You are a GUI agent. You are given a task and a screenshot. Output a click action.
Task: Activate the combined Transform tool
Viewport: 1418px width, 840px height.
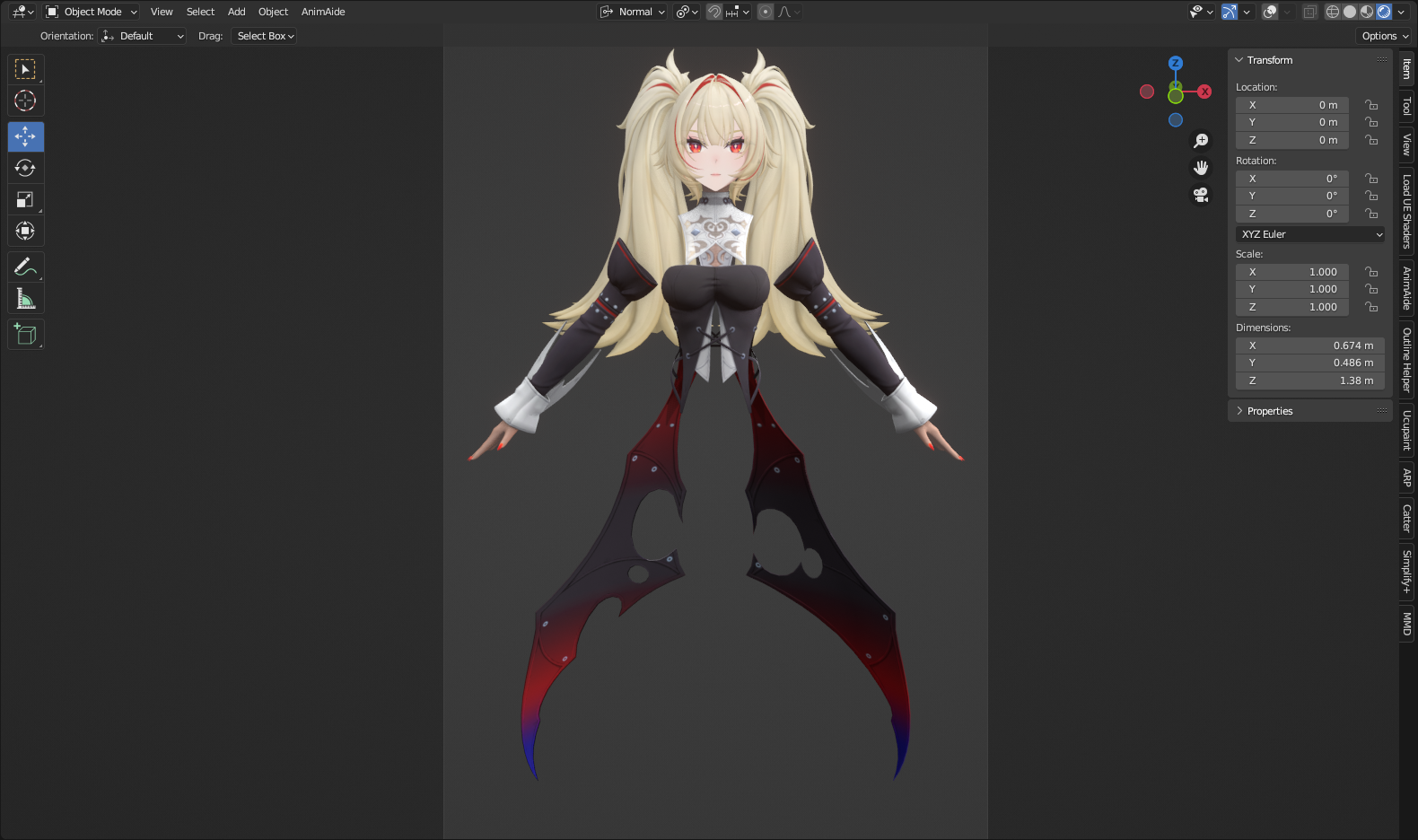click(x=25, y=231)
